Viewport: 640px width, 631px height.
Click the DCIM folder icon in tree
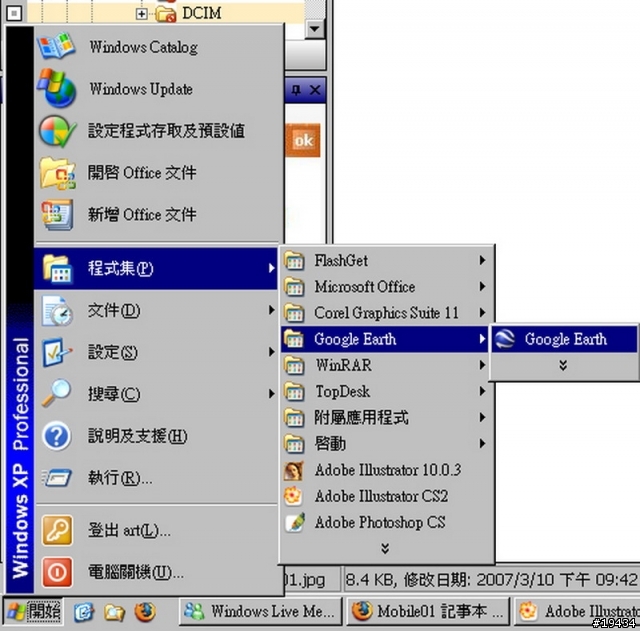pos(165,14)
